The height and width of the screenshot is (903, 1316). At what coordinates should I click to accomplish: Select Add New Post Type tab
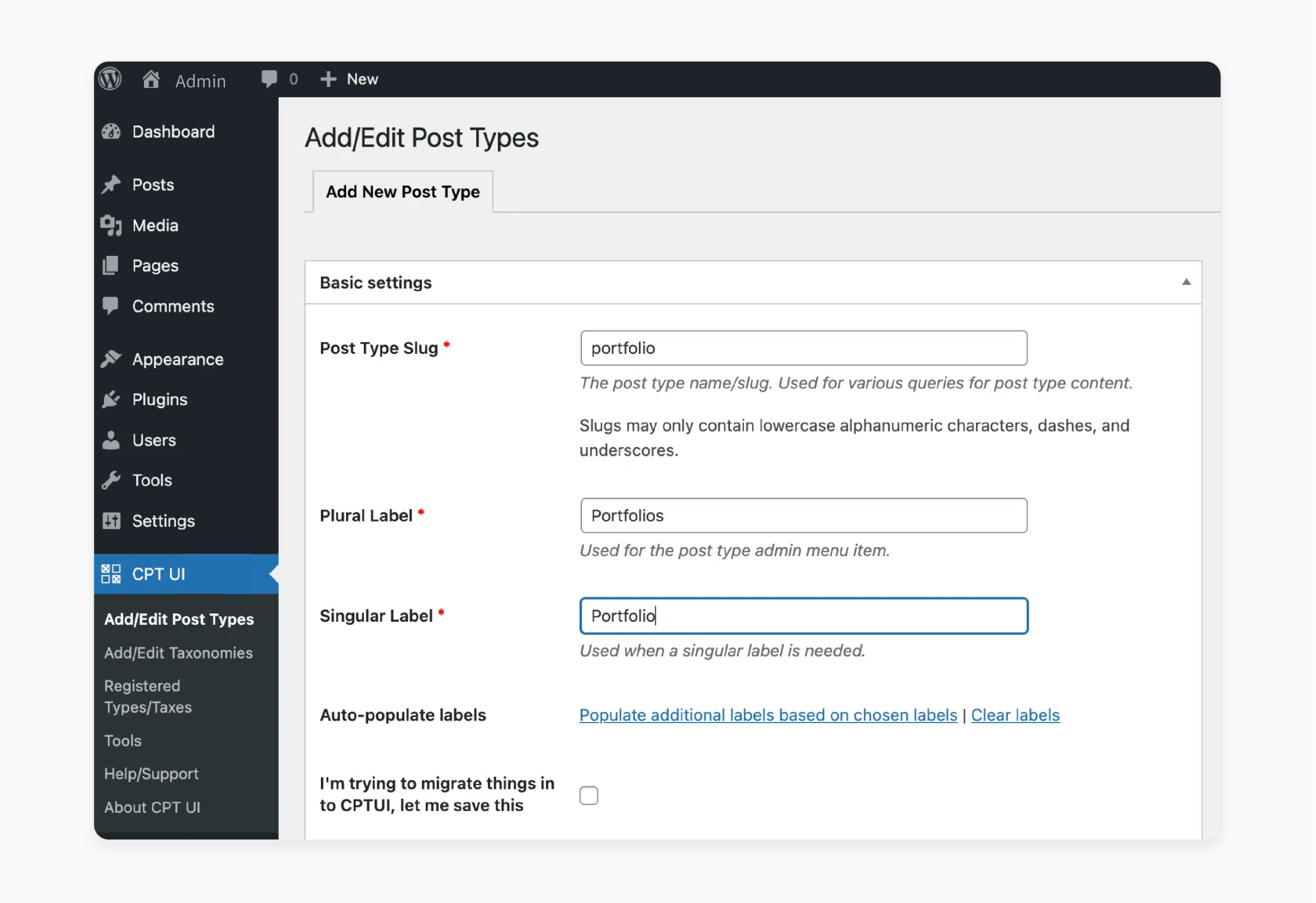(402, 192)
